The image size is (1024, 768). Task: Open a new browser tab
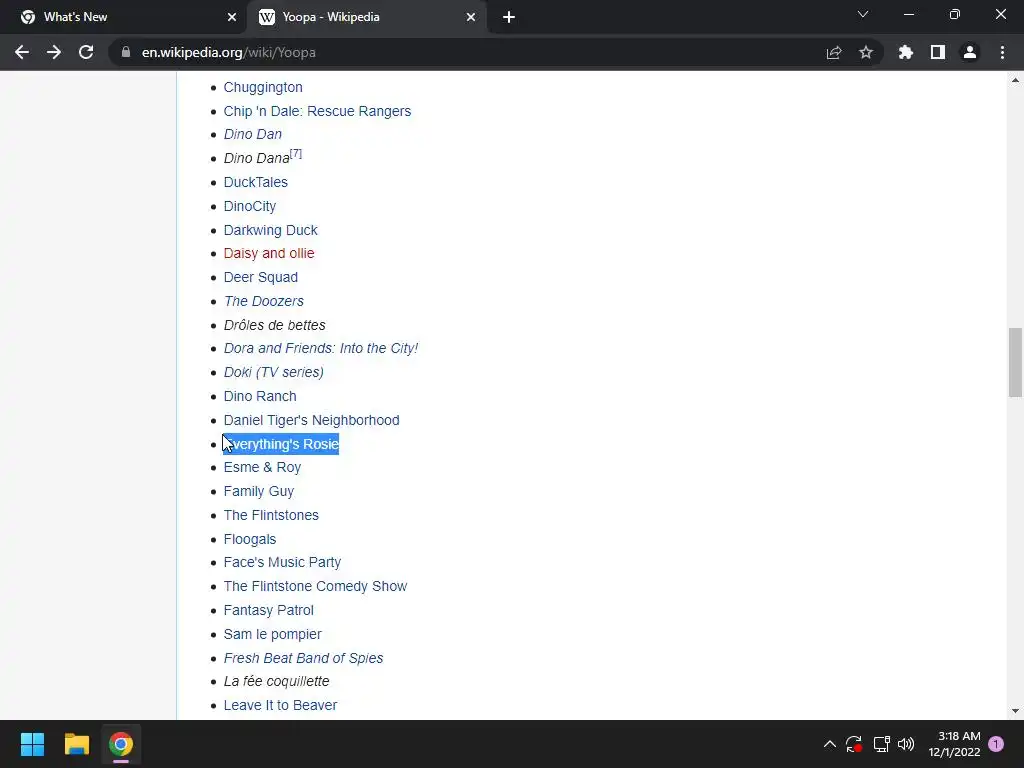pyautogui.click(x=509, y=17)
